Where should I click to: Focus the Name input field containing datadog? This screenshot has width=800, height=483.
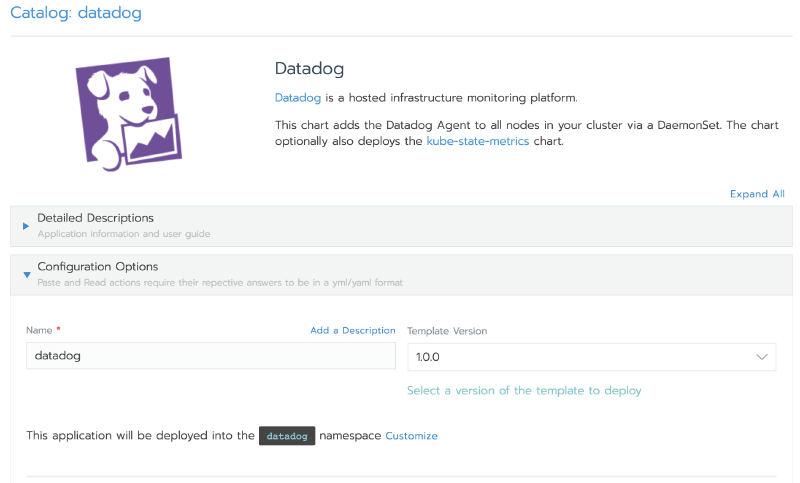click(211, 355)
